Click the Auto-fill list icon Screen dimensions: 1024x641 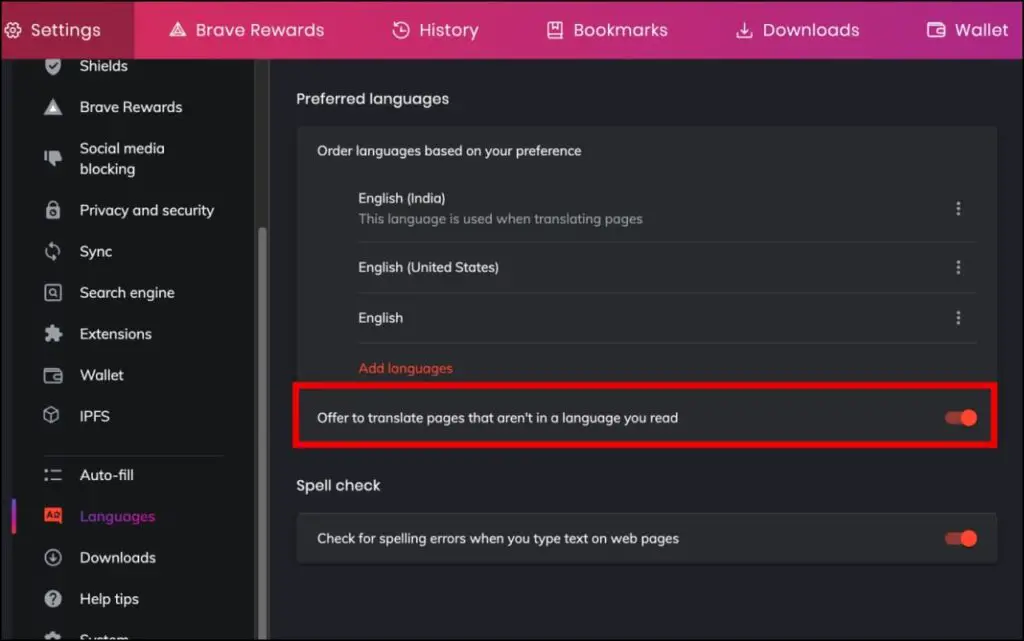(53, 475)
